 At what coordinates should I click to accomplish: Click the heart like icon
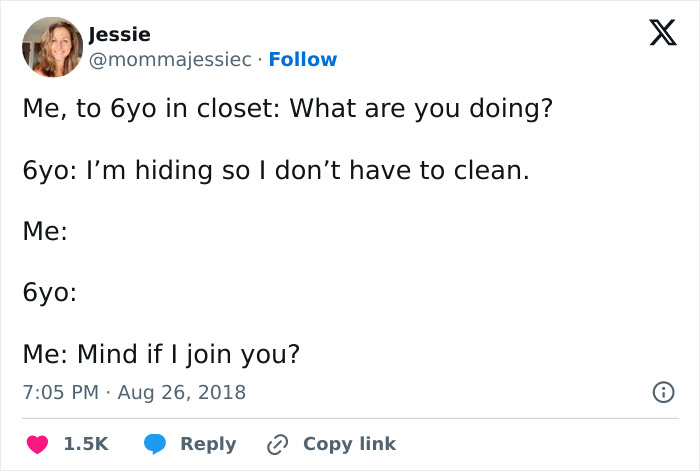point(36,444)
